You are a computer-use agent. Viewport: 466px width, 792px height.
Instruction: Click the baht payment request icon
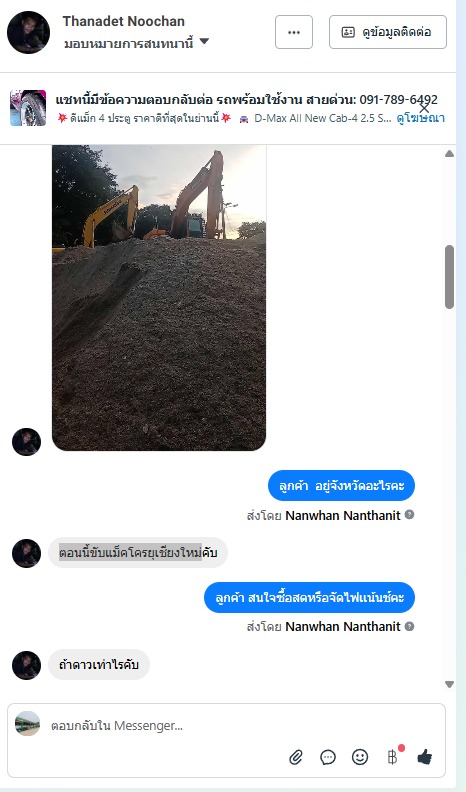[392, 757]
